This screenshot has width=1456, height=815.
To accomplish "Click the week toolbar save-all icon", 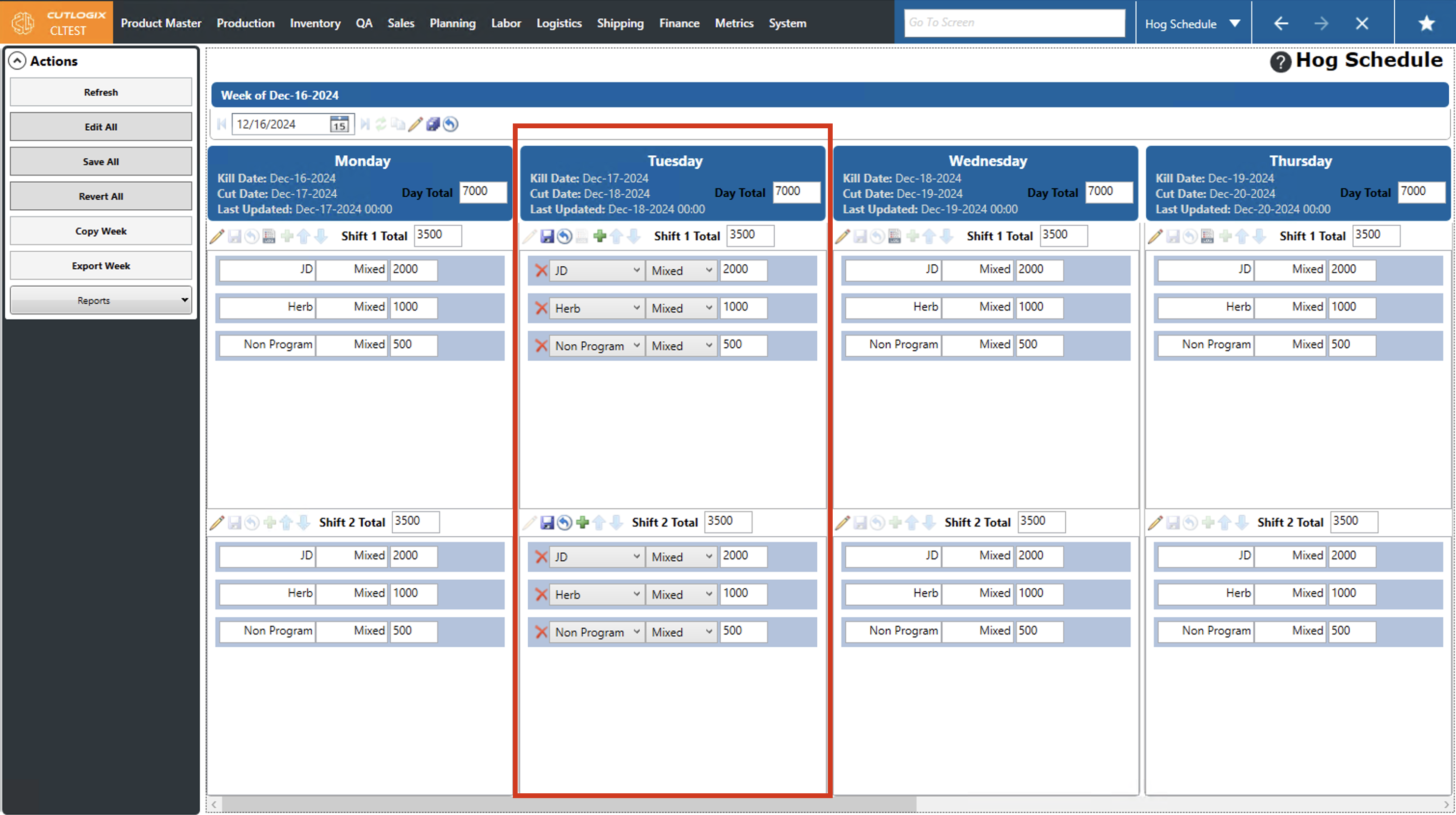I will tap(433, 124).
